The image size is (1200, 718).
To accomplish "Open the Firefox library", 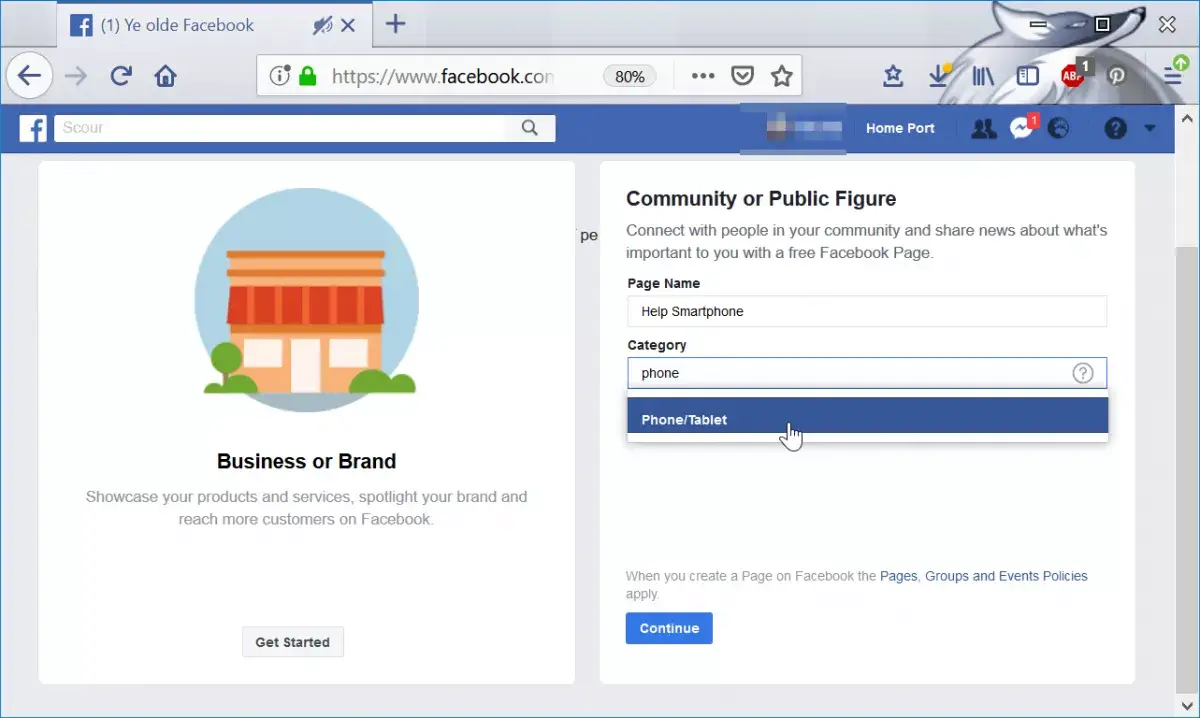I will click(x=983, y=76).
